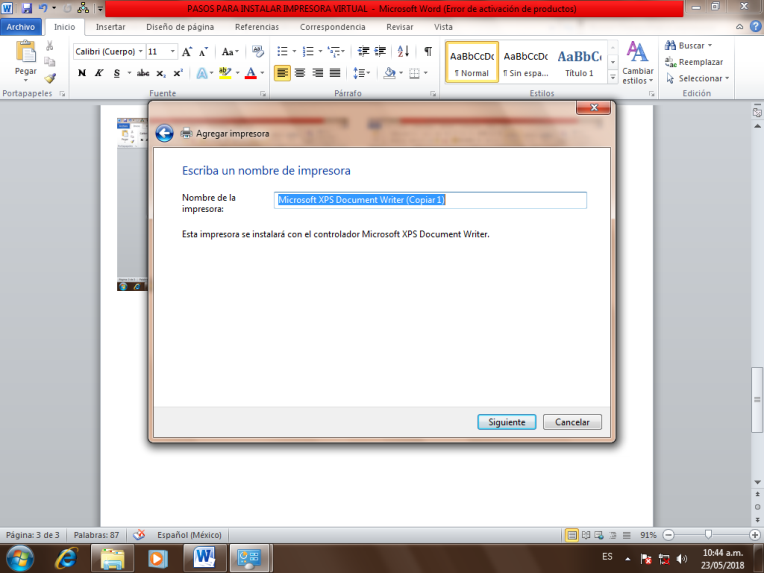
Task: Apply the Sin espaciado style
Action: tap(526, 62)
